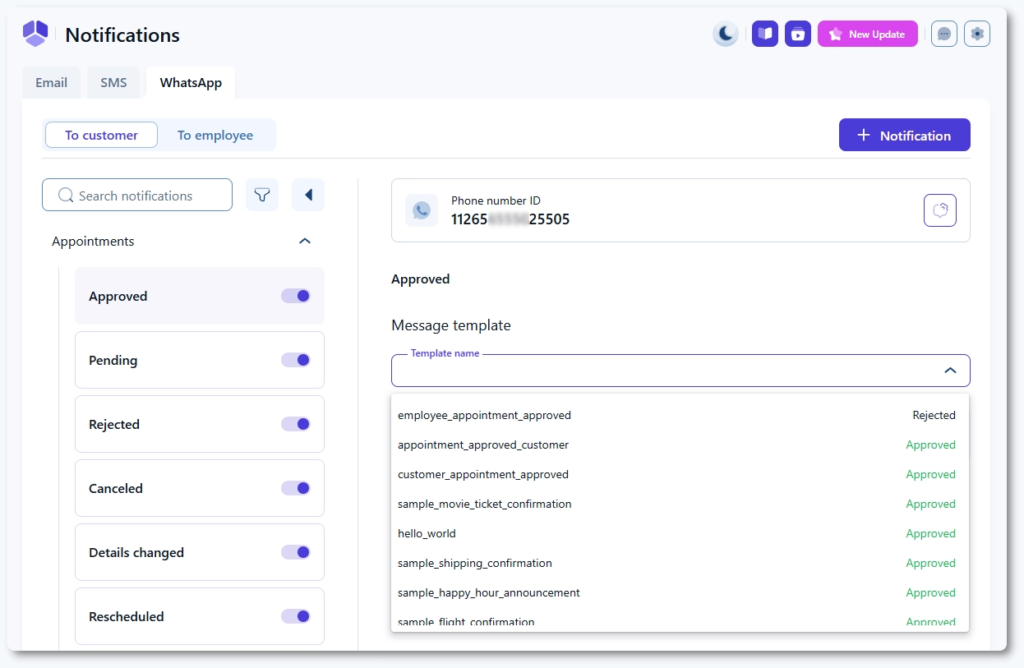Select the To employee option

(x=215, y=135)
